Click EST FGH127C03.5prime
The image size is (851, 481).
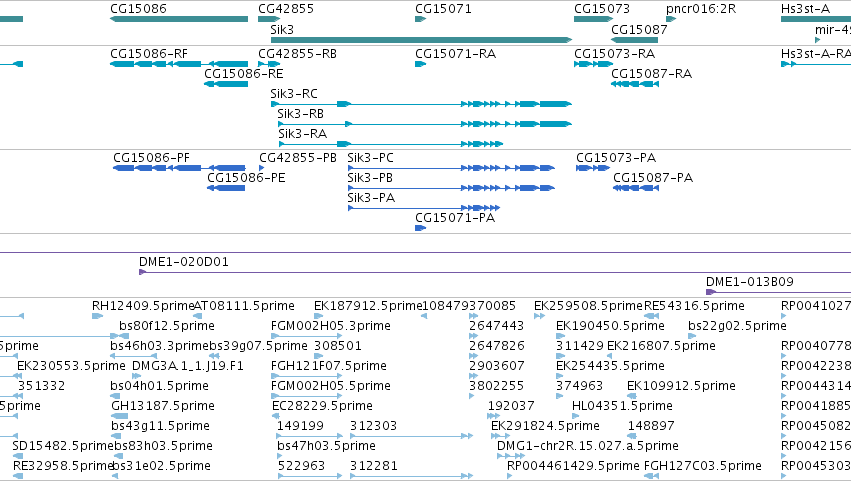[x=703, y=467]
